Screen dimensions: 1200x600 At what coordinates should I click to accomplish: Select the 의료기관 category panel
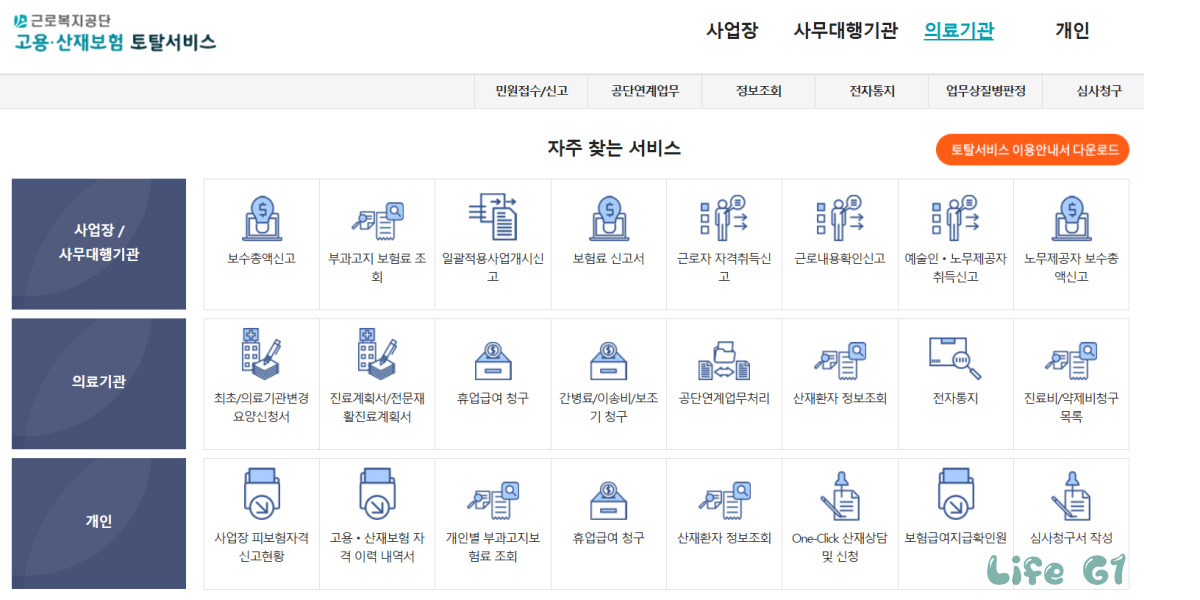pyautogui.click(x=99, y=382)
